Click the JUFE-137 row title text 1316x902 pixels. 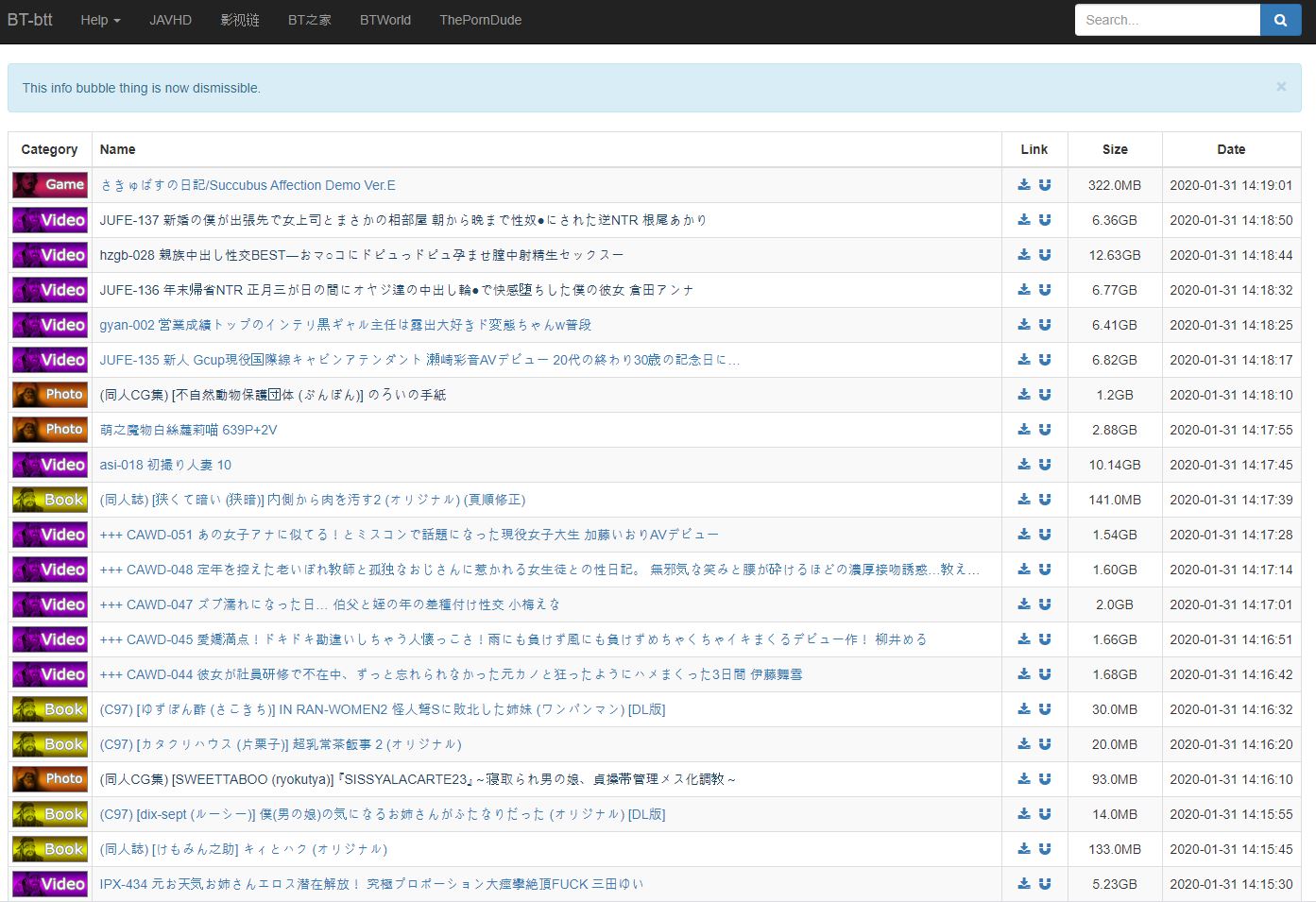pos(403,220)
